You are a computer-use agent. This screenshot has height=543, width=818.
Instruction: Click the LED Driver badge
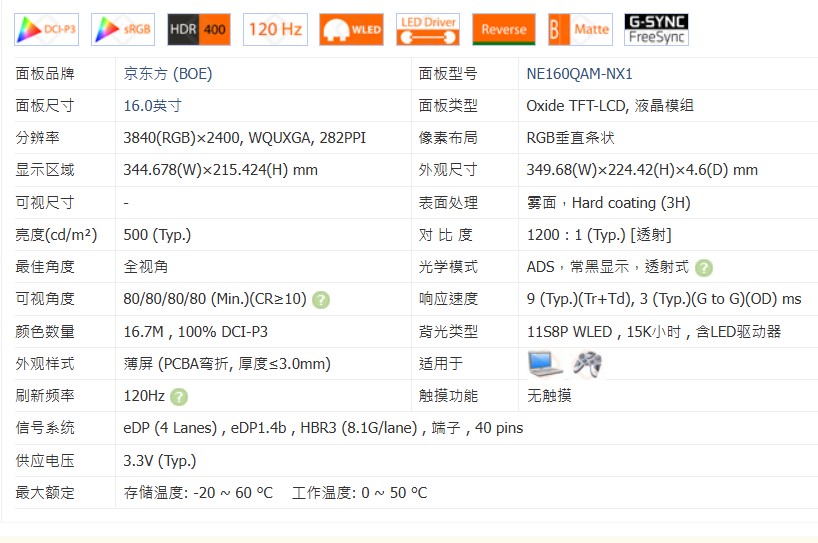point(427,29)
